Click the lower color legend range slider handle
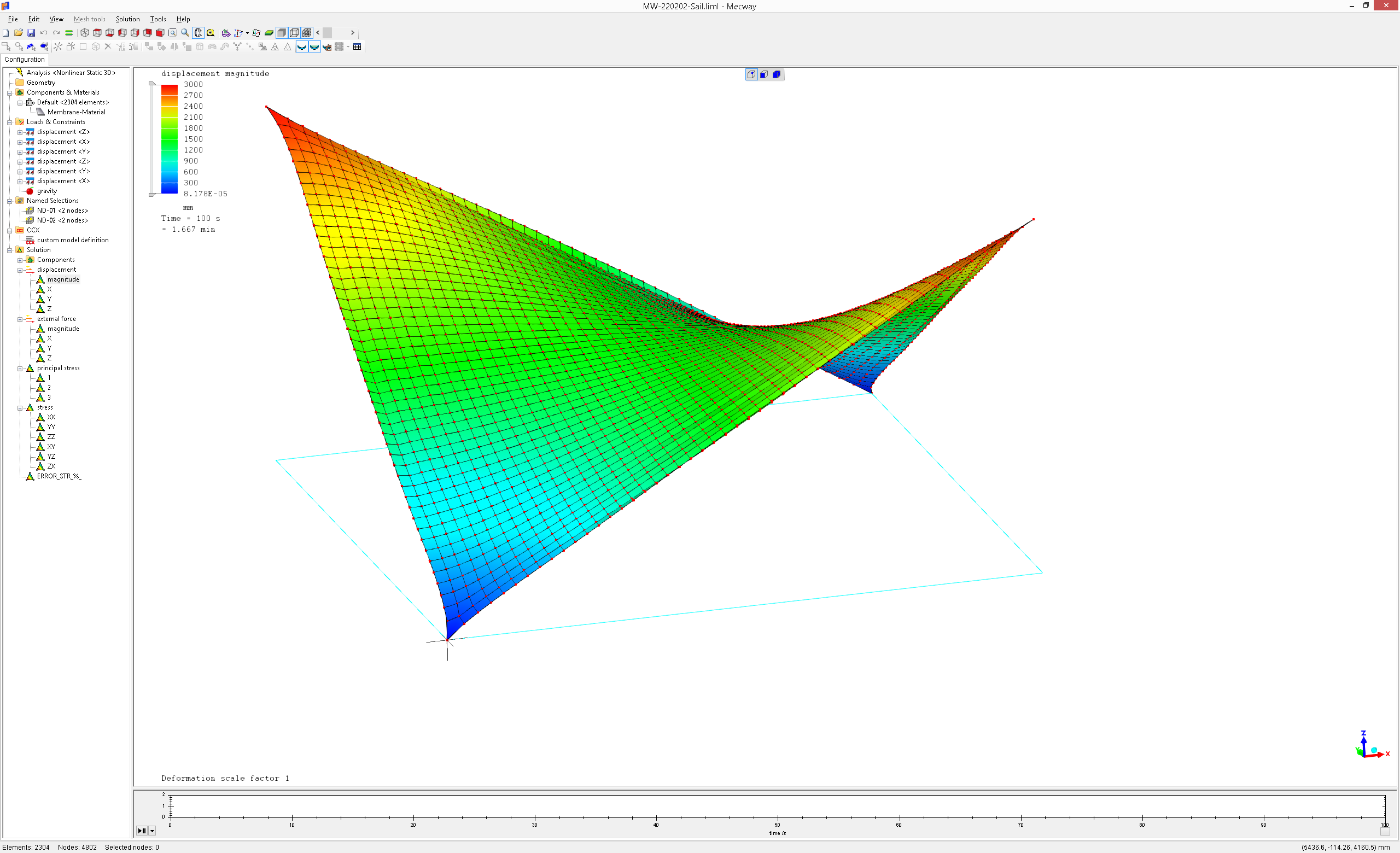Viewport: 1400px width, 853px height. [151, 195]
